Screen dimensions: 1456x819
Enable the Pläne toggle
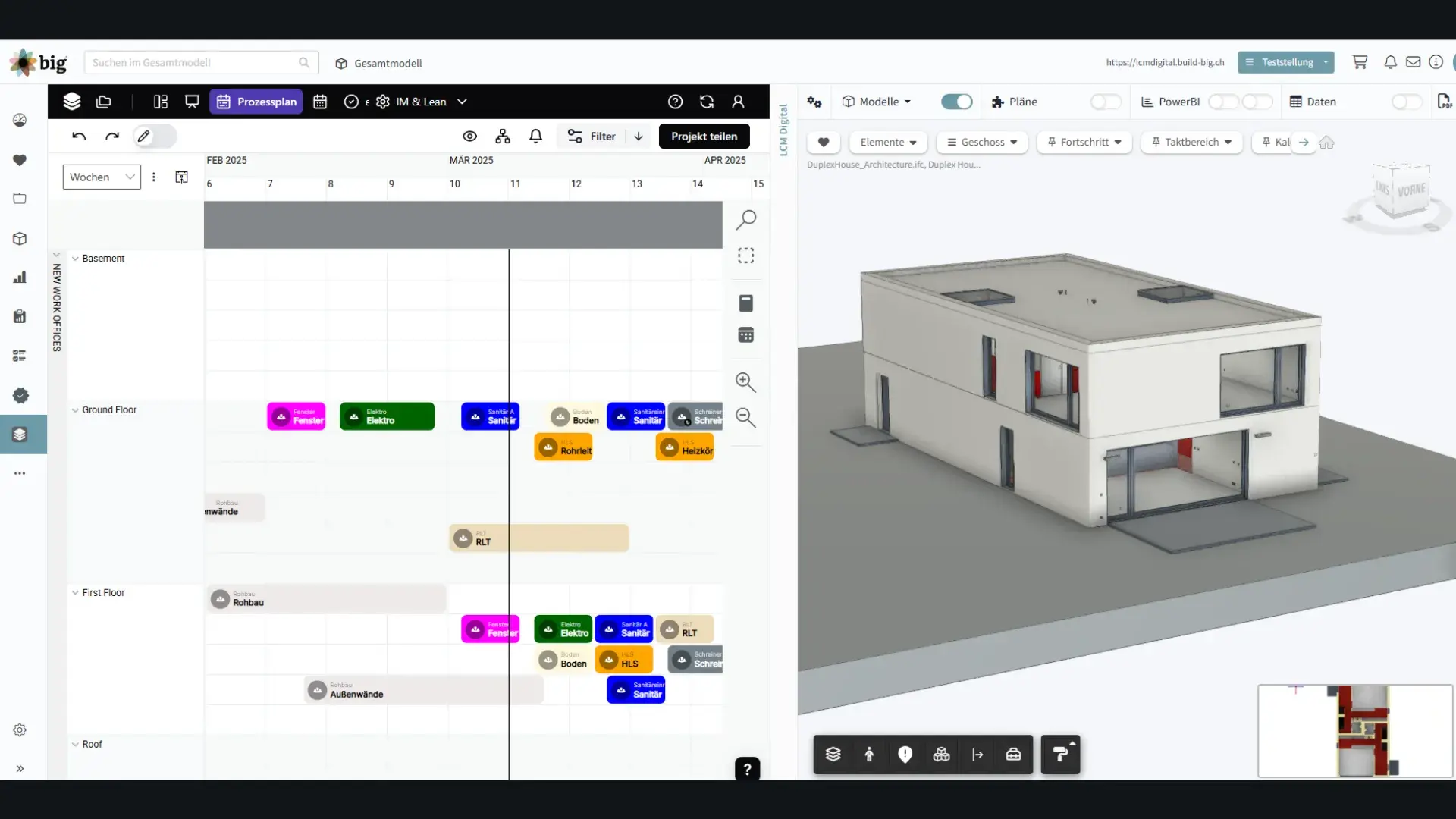tap(1106, 102)
